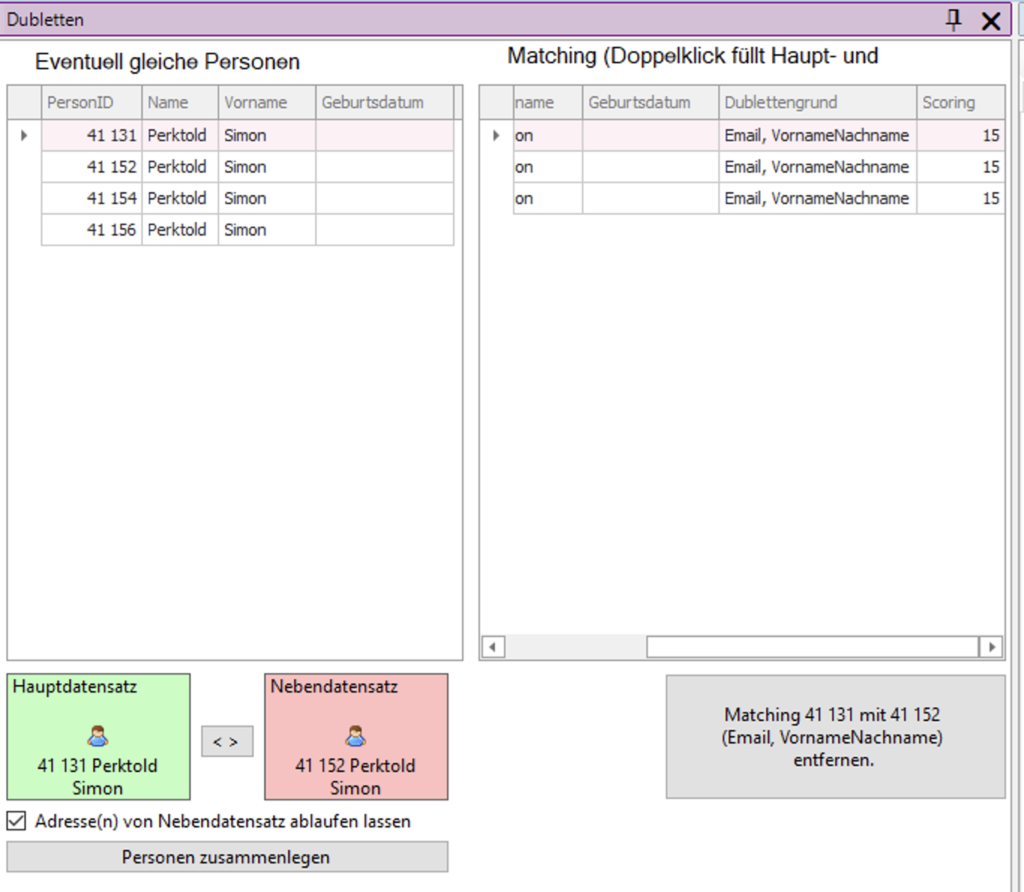The width and height of the screenshot is (1024, 892).
Task: Select person row 41 156
Action: point(248,229)
